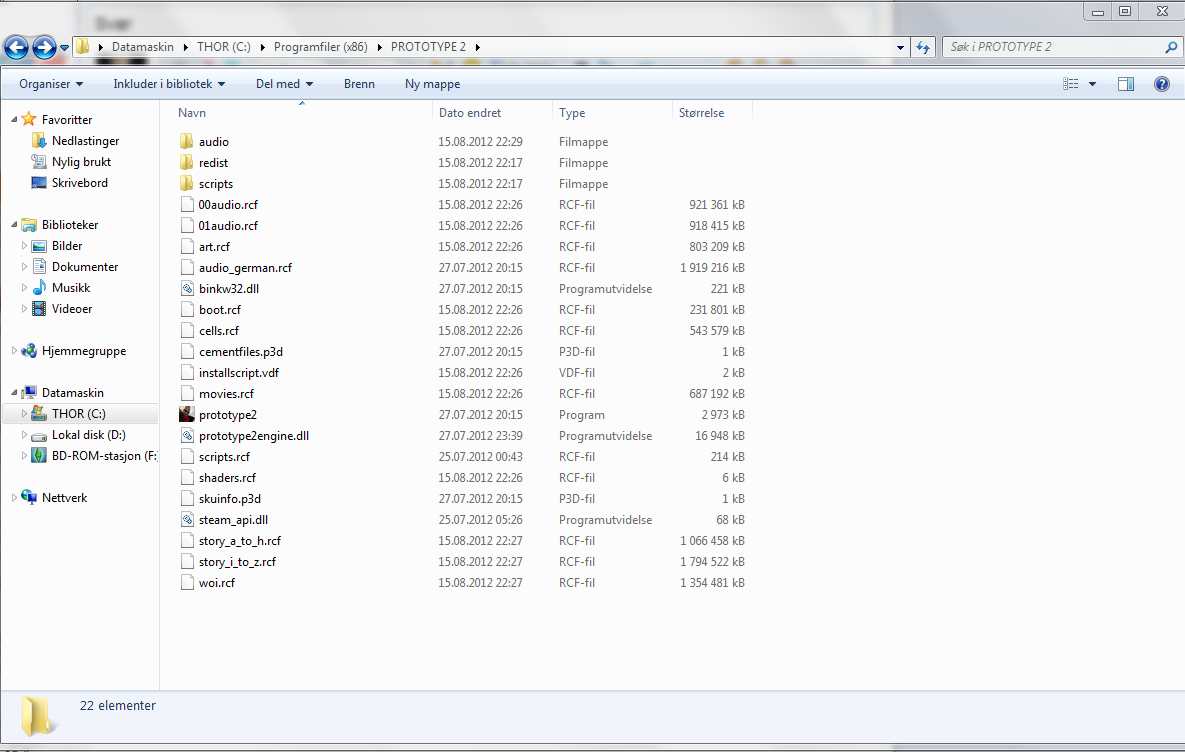The image size is (1185, 752).
Task: Collapse the Favoritter section
Action: (14, 119)
